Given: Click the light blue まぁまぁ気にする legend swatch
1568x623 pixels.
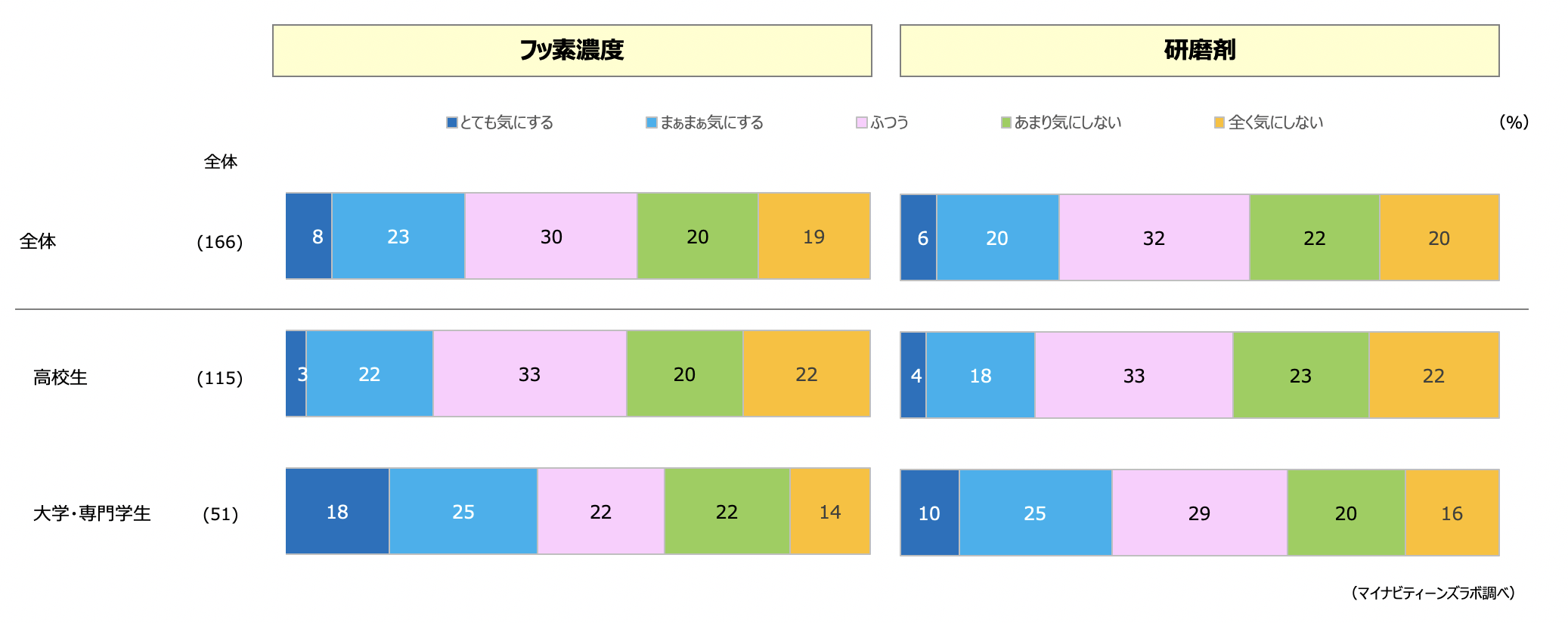Looking at the screenshot, I should [x=652, y=122].
